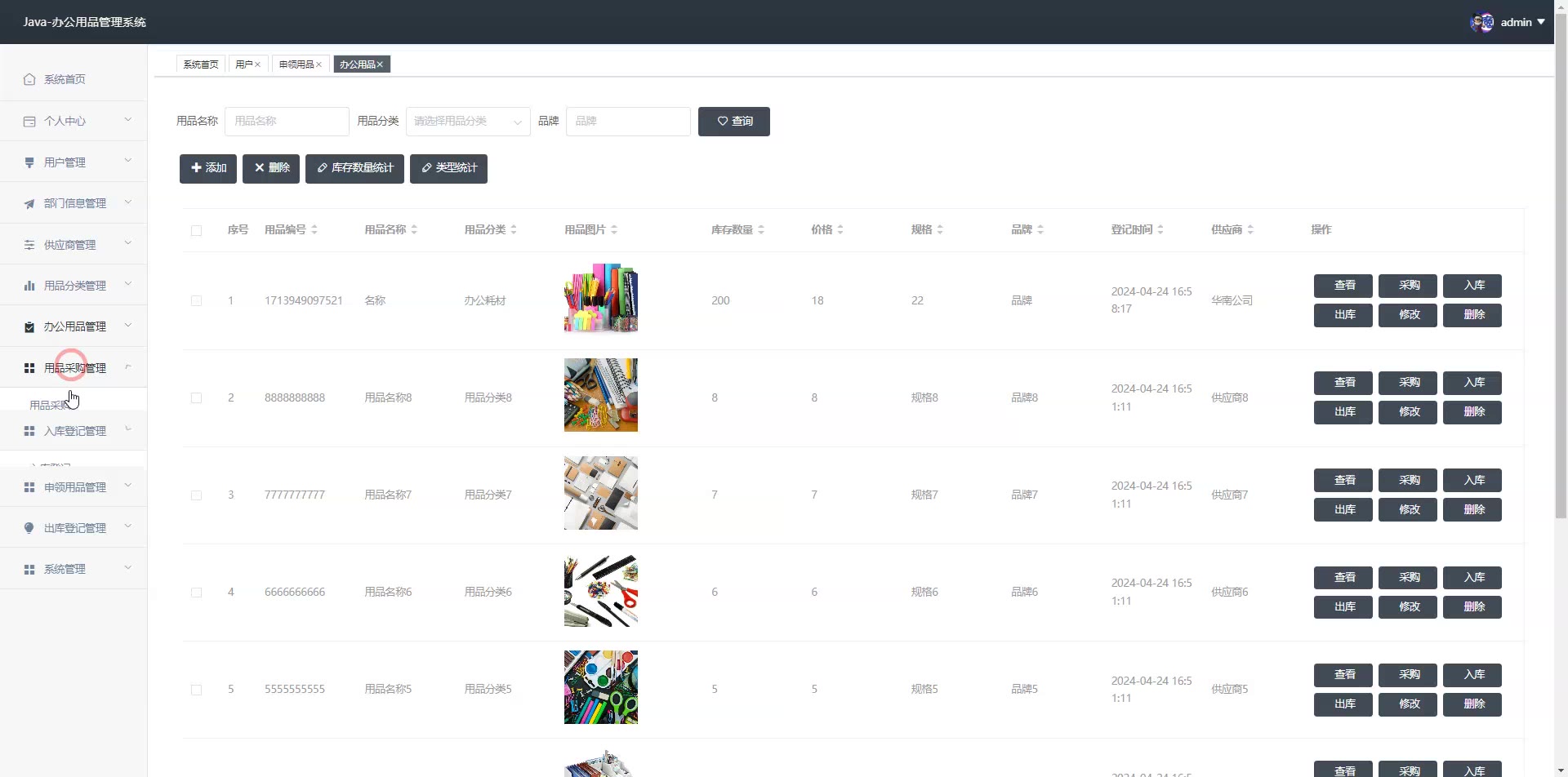The width and height of the screenshot is (1568, 777).
Task: Expand the 办公用品管理 menu chevron
Action: (x=128, y=326)
